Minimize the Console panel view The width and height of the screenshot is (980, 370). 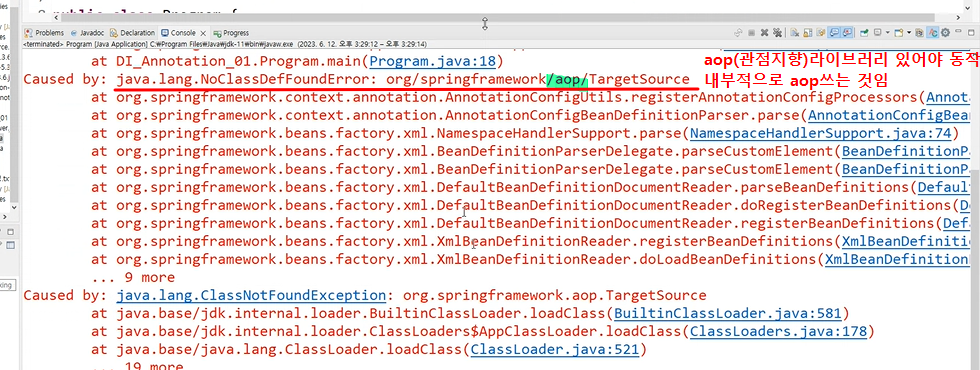pyautogui.click(x=958, y=31)
